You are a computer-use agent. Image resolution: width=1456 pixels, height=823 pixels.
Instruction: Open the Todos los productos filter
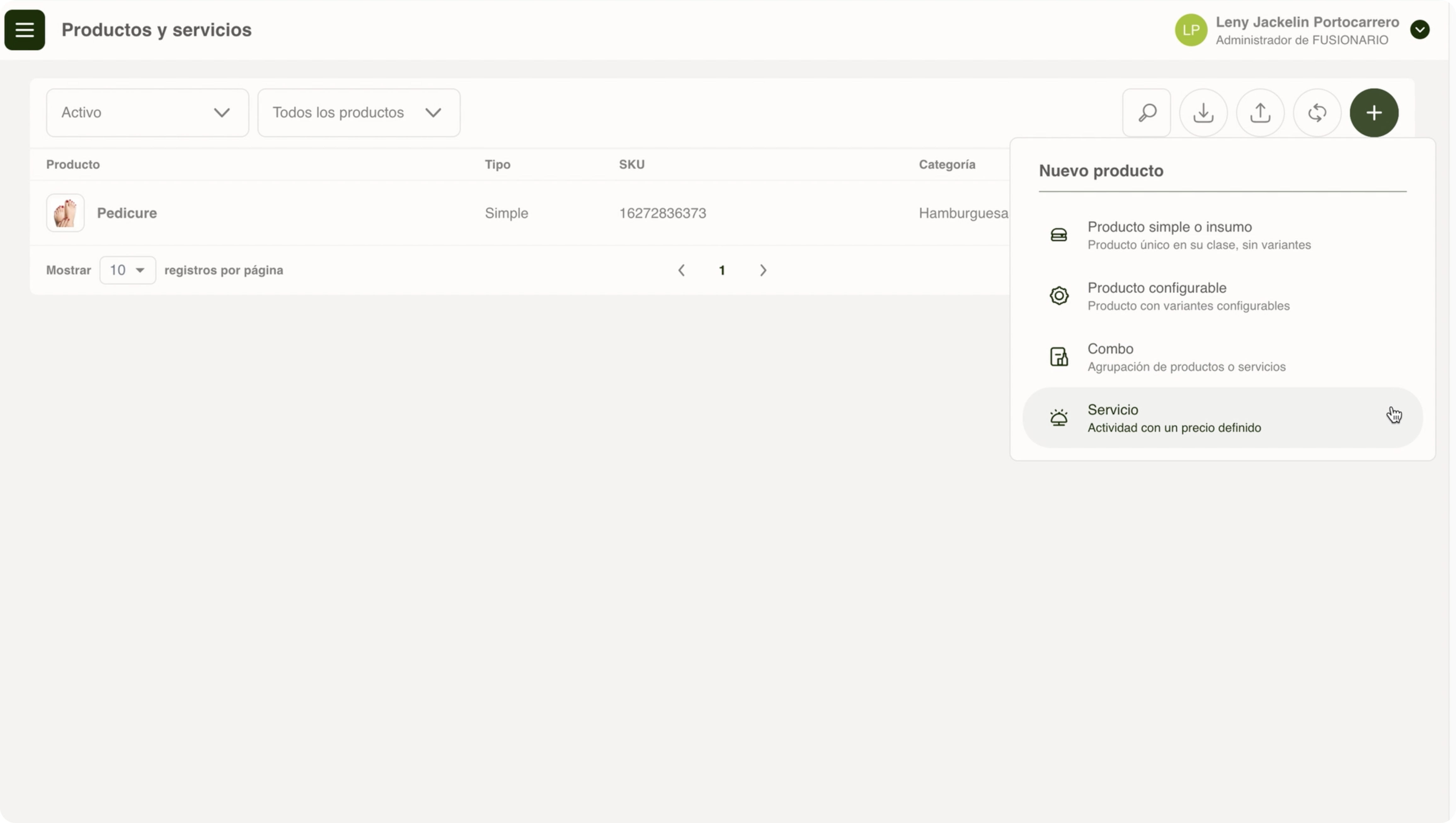point(358,112)
